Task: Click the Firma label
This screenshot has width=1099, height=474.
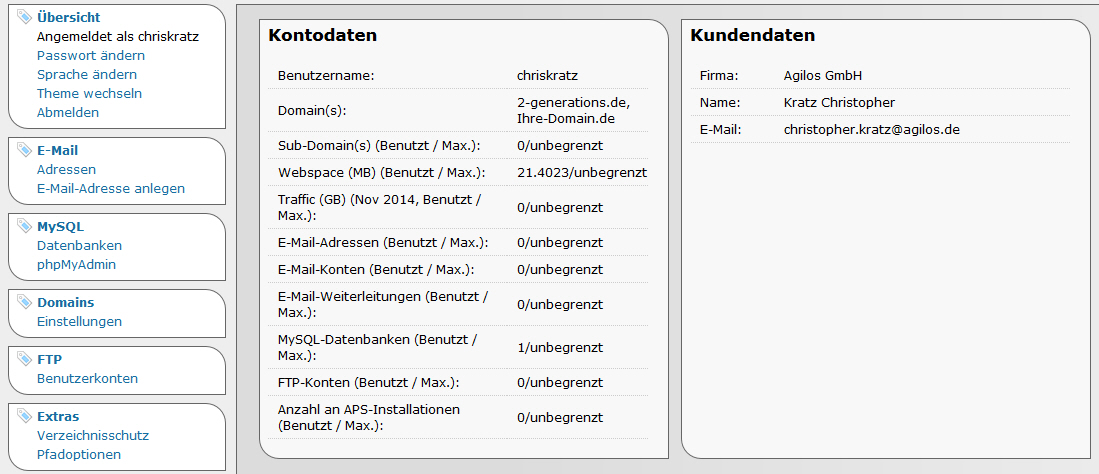Action: [719, 75]
